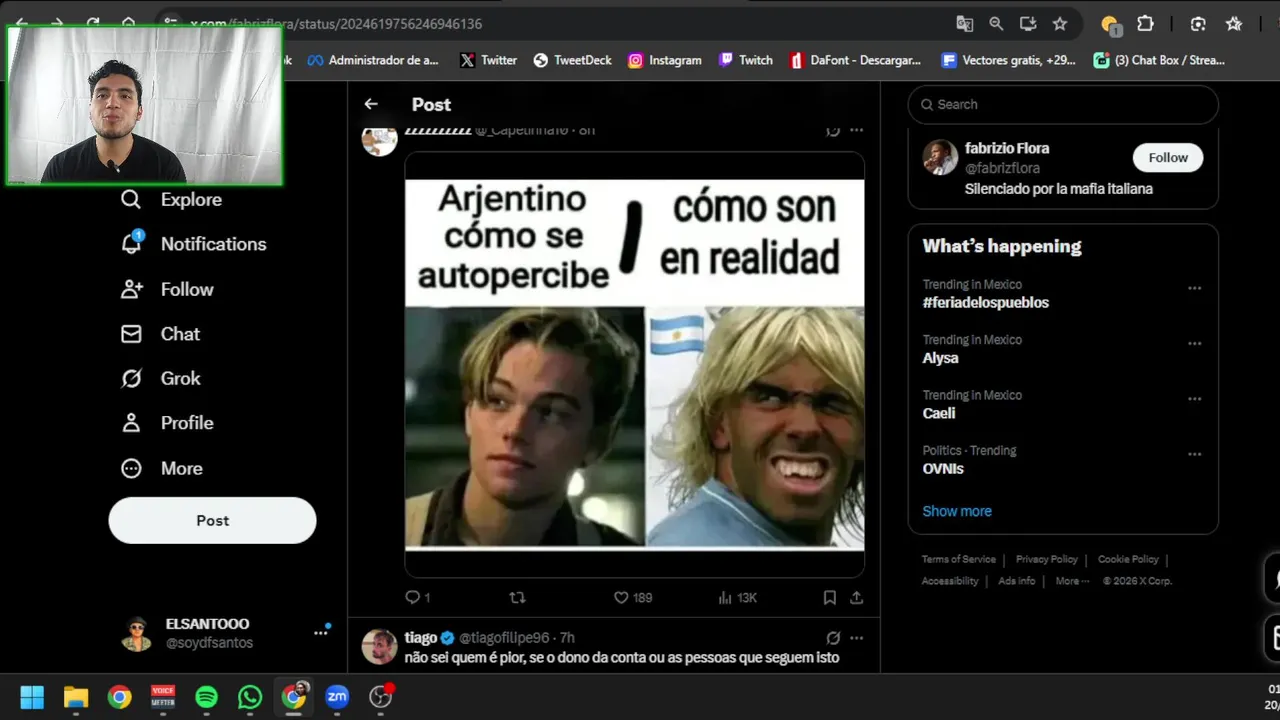The height and width of the screenshot is (720, 1280).
Task: Open the Arjentino meme image
Action: click(634, 364)
